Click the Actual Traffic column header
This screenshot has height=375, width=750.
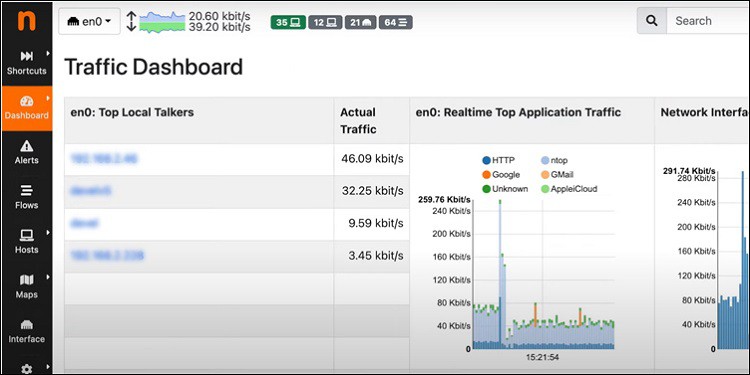click(358, 121)
